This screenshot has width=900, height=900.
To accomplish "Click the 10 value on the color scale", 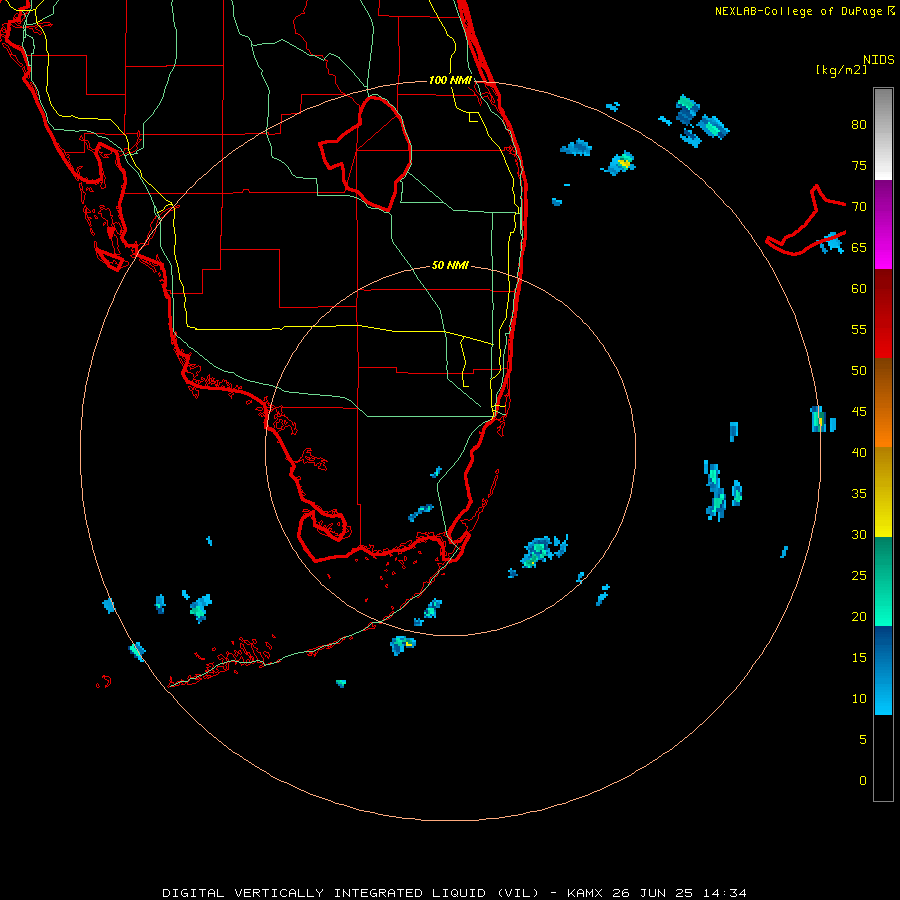I will click(x=859, y=699).
